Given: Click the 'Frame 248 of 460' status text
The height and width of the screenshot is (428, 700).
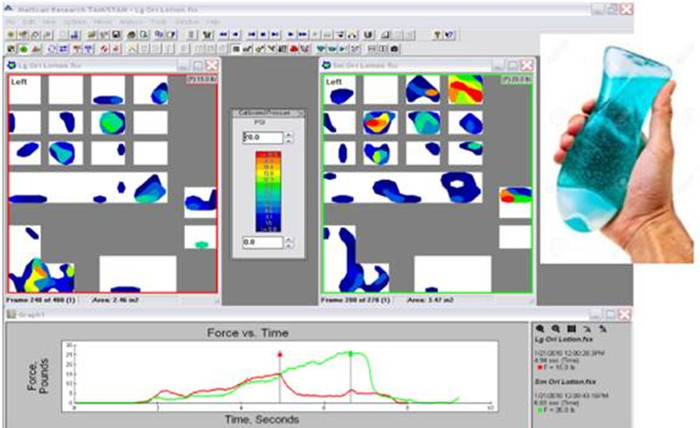Looking at the screenshot, I should 41,300.
